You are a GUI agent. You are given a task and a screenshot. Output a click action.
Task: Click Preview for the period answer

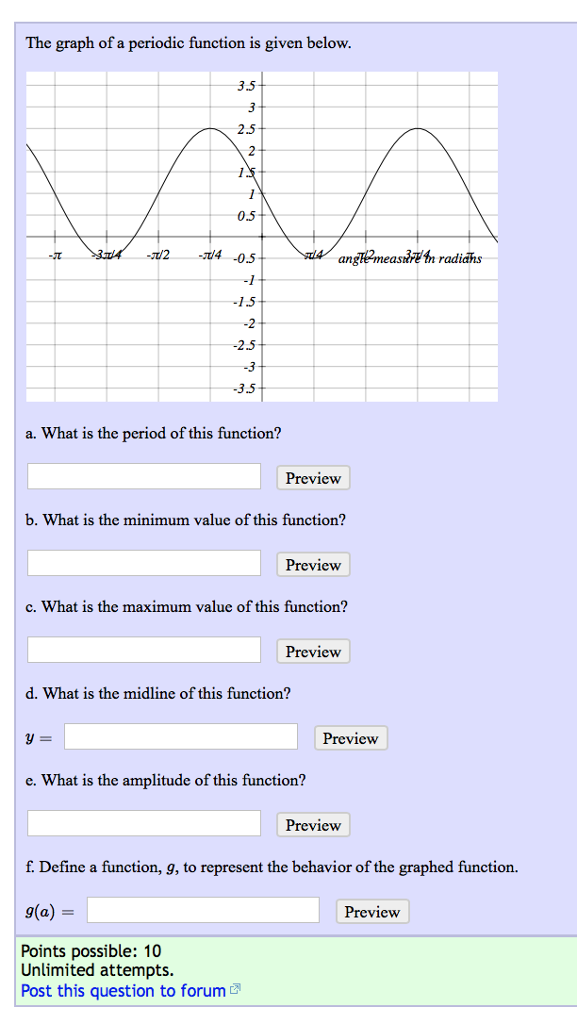[312, 478]
